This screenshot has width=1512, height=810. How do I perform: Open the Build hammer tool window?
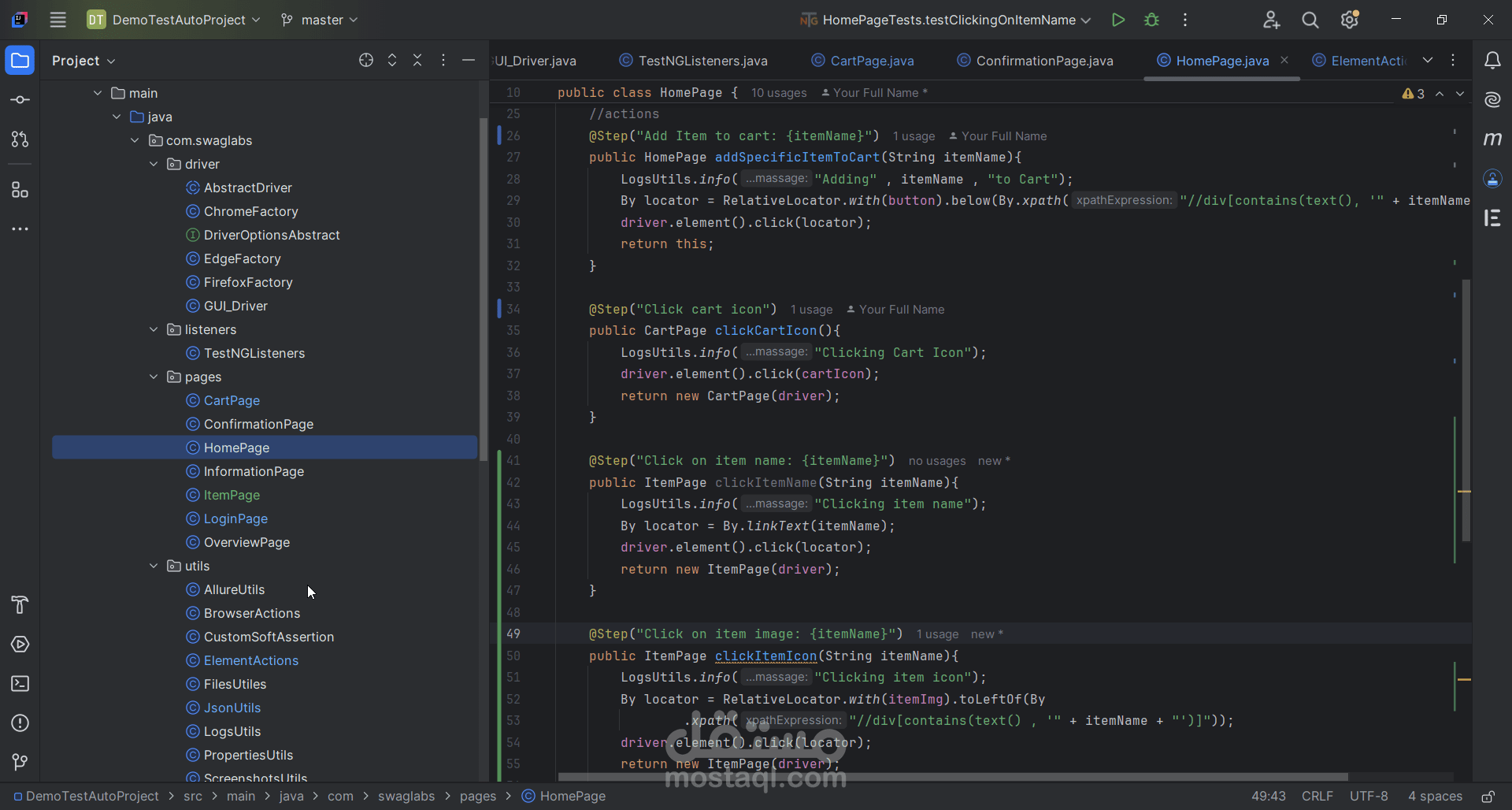tap(20, 605)
